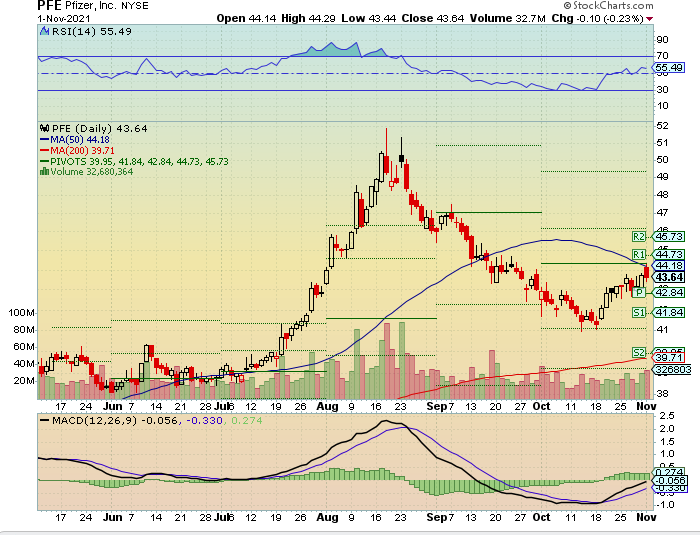Click the bold 43.64 last-price tag
The width and height of the screenshot is (700, 535).
point(669,277)
